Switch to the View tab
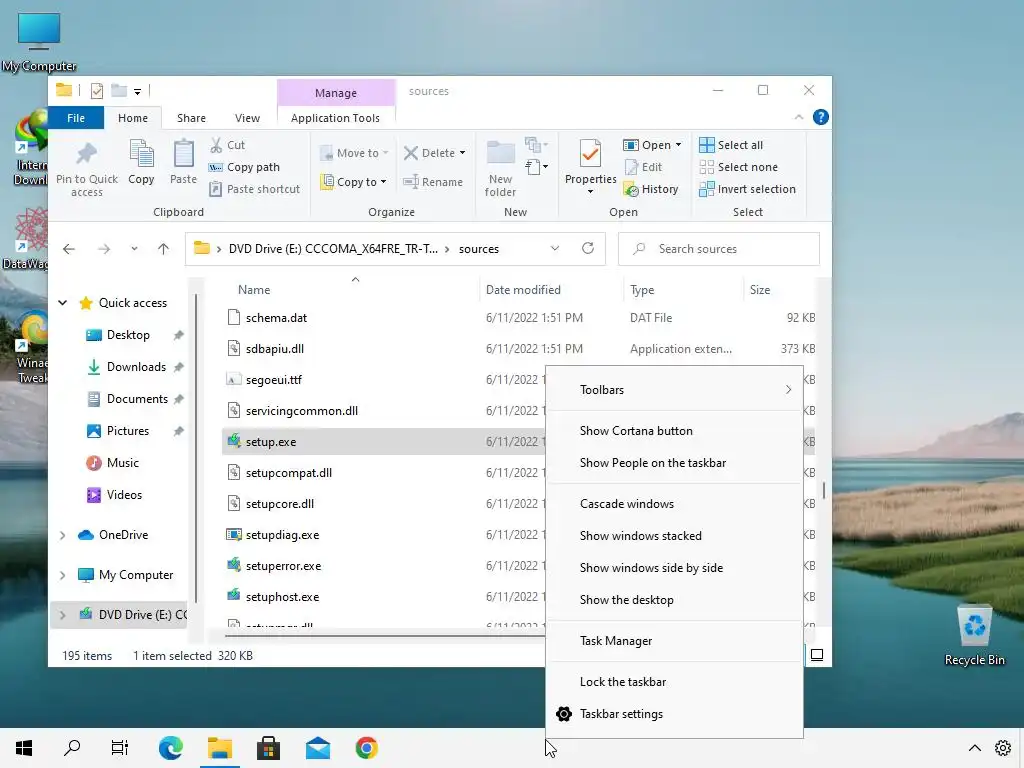The image size is (1024, 768). 248,118
